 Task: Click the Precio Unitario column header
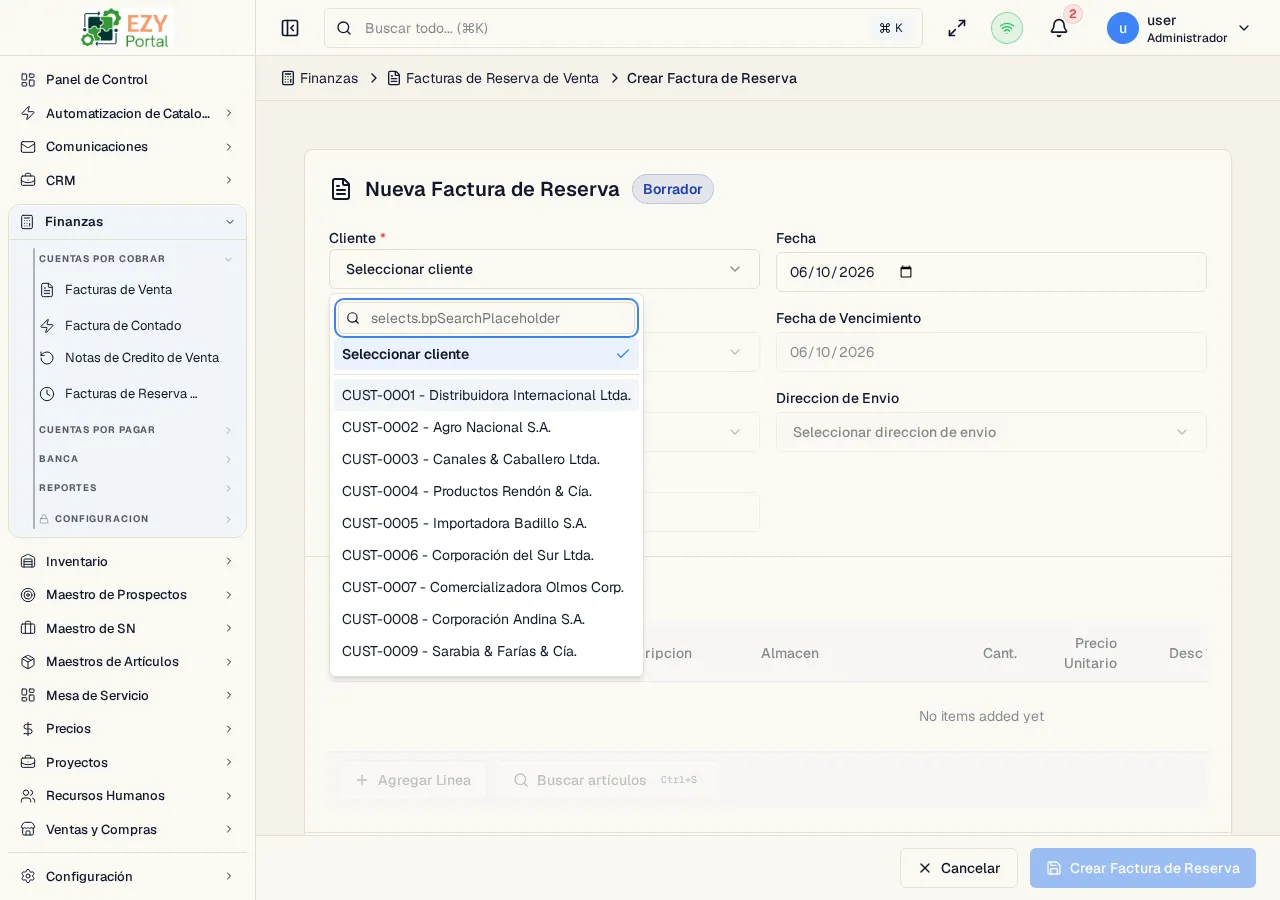pyautogui.click(x=1090, y=653)
